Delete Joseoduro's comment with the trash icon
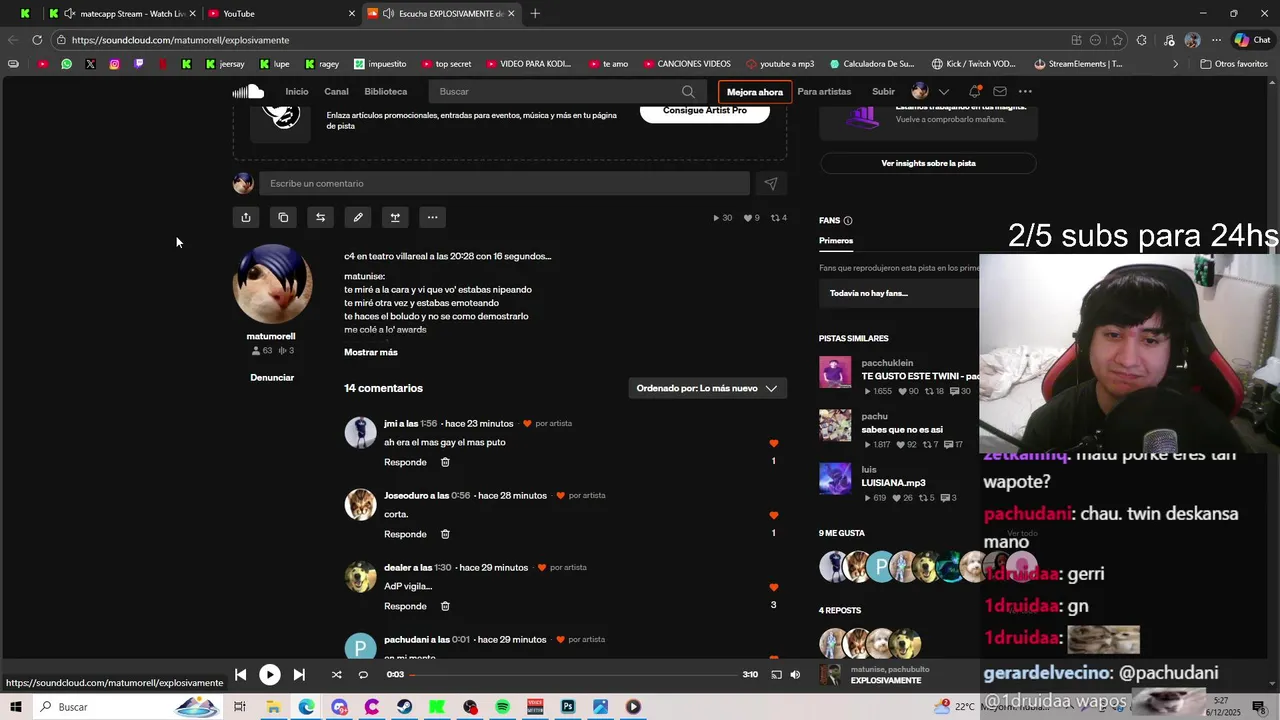This screenshot has width=1280, height=720. coord(445,534)
